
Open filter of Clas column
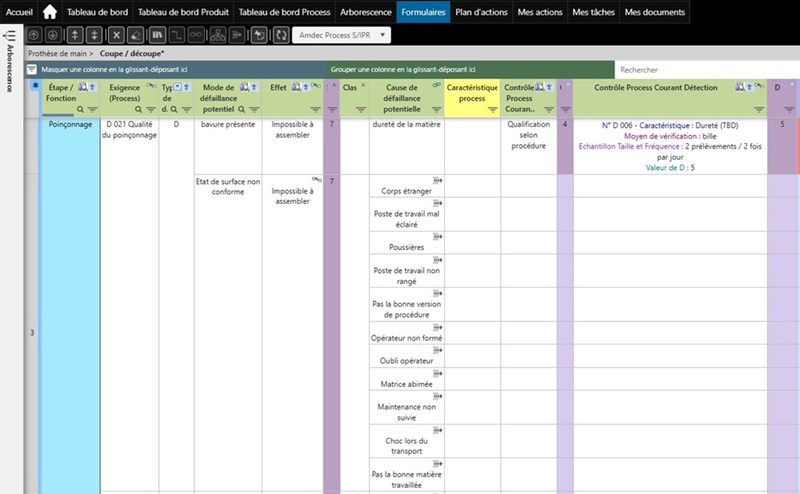click(x=361, y=109)
